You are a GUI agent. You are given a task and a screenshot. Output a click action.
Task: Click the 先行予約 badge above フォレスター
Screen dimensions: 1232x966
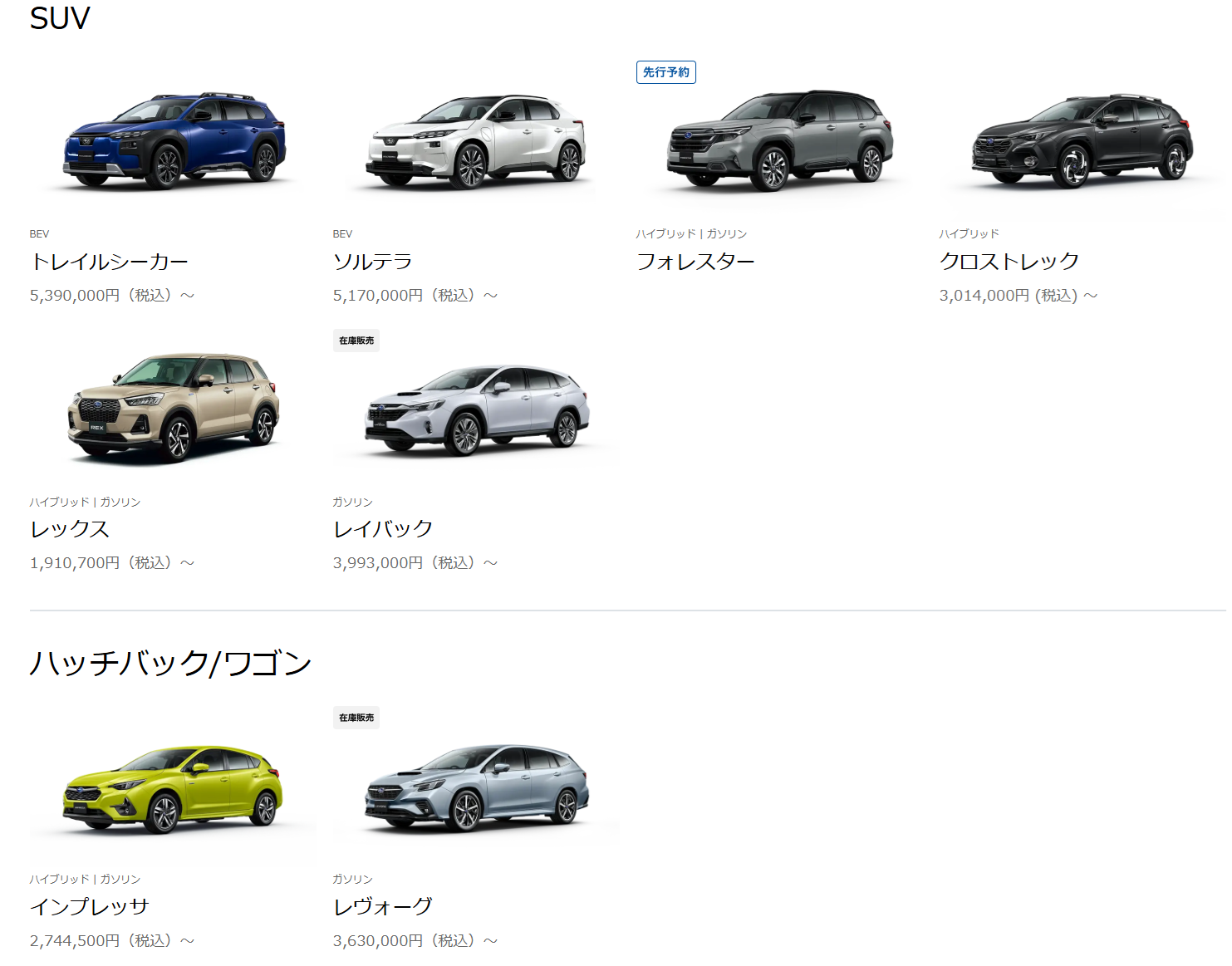coord(666,72)
